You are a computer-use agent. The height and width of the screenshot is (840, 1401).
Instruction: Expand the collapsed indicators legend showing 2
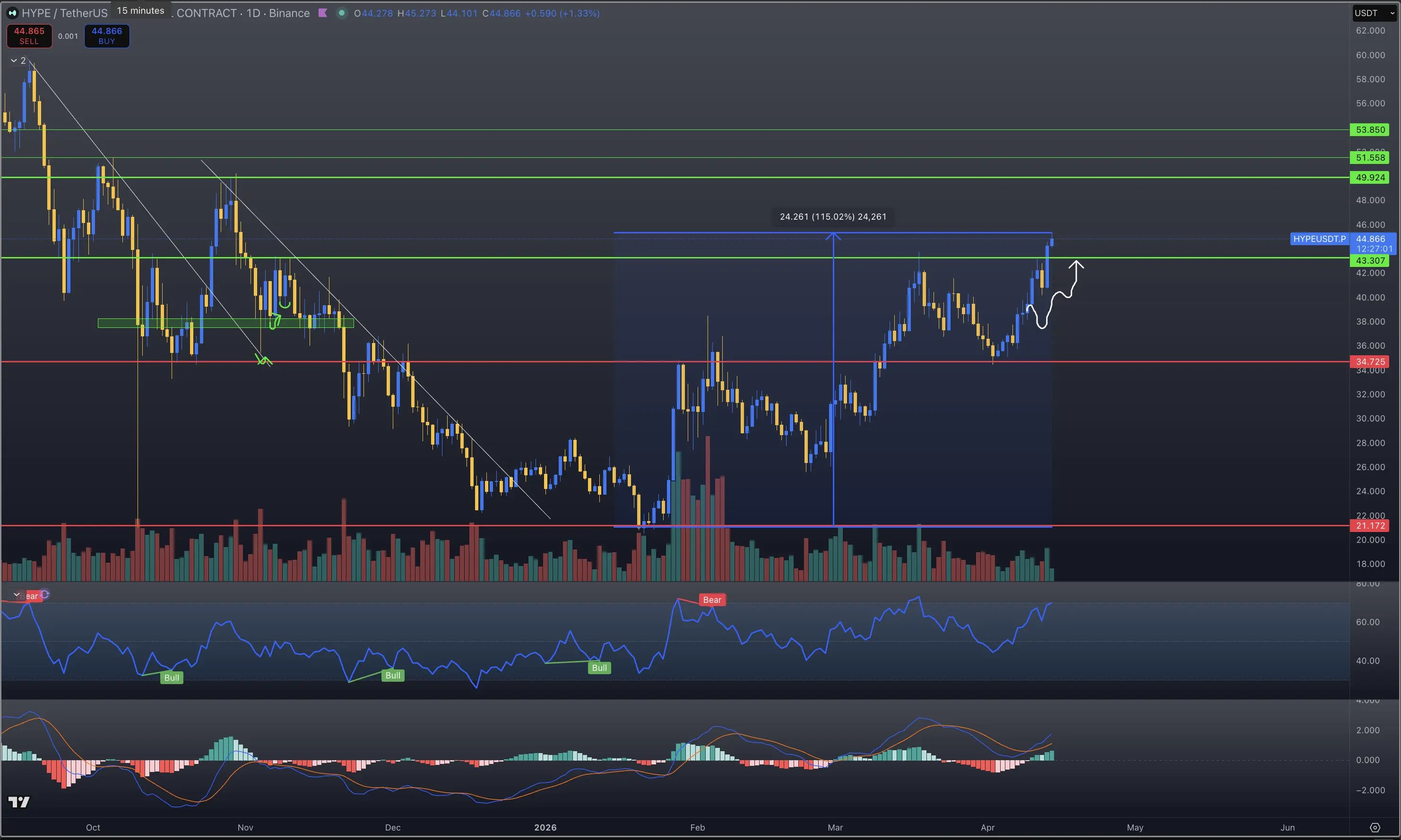[17, 60]
